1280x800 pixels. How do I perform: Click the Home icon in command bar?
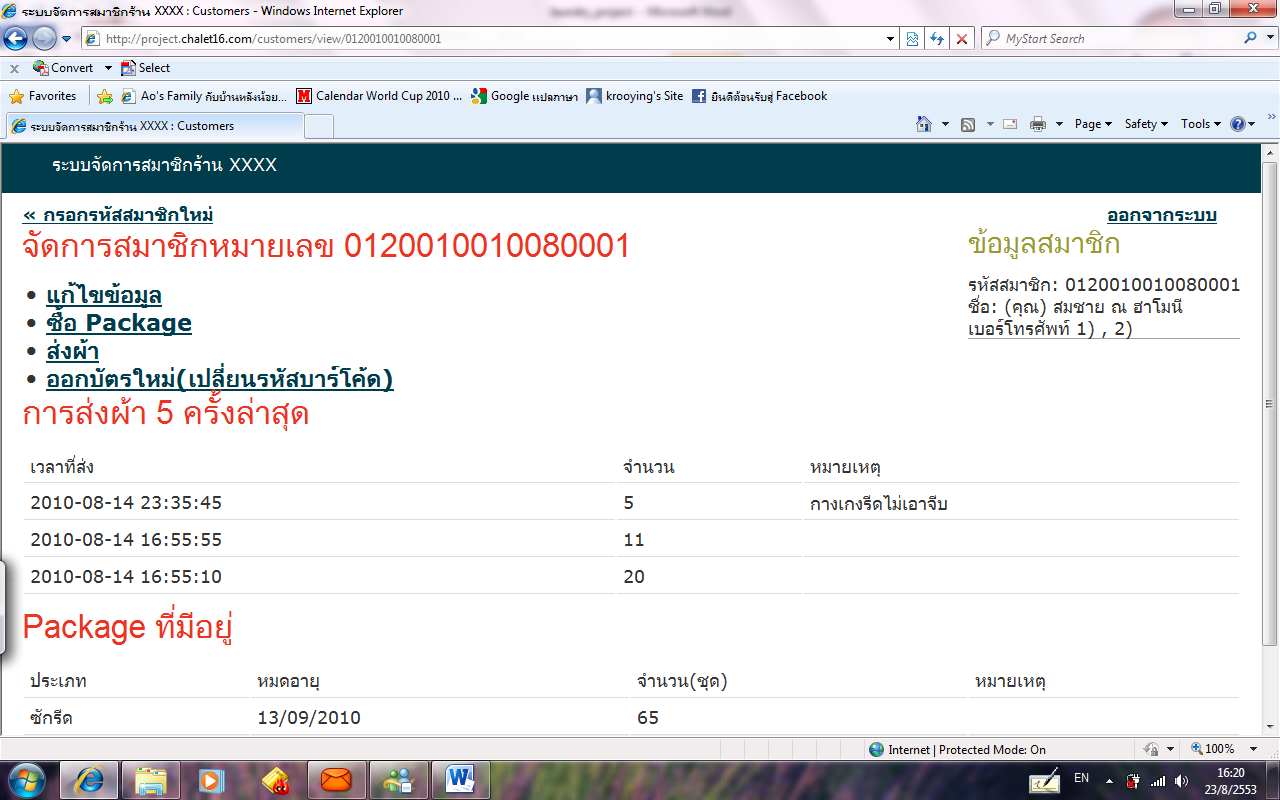[925, 124]
